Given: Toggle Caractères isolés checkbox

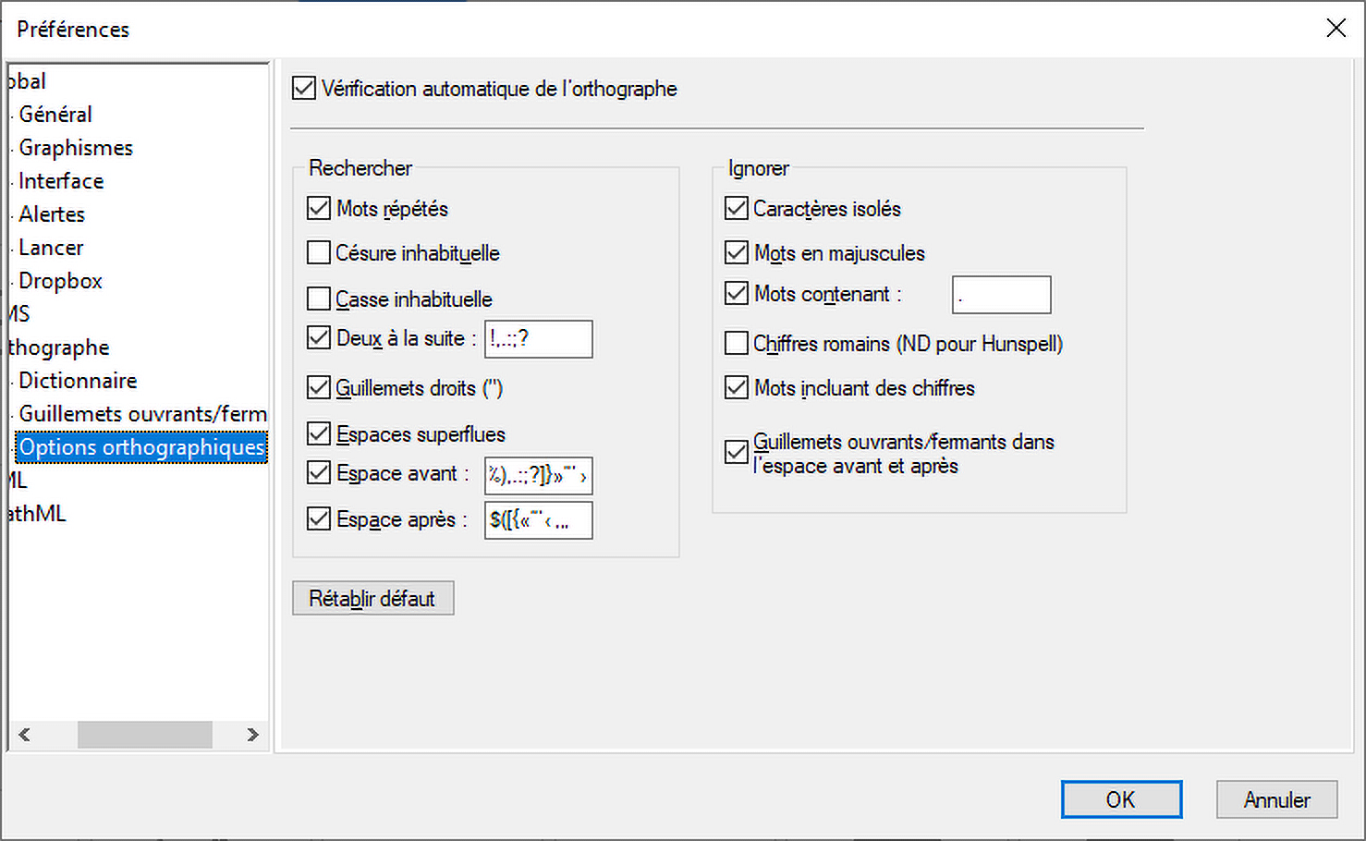Looking at the screenshot, I should pos(736,209).
